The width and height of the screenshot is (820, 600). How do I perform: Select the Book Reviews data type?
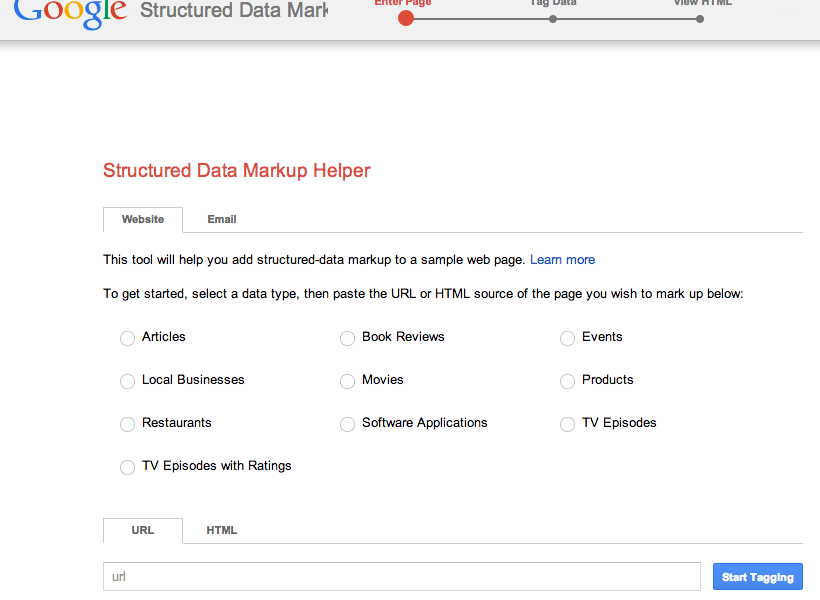(347, 338)
